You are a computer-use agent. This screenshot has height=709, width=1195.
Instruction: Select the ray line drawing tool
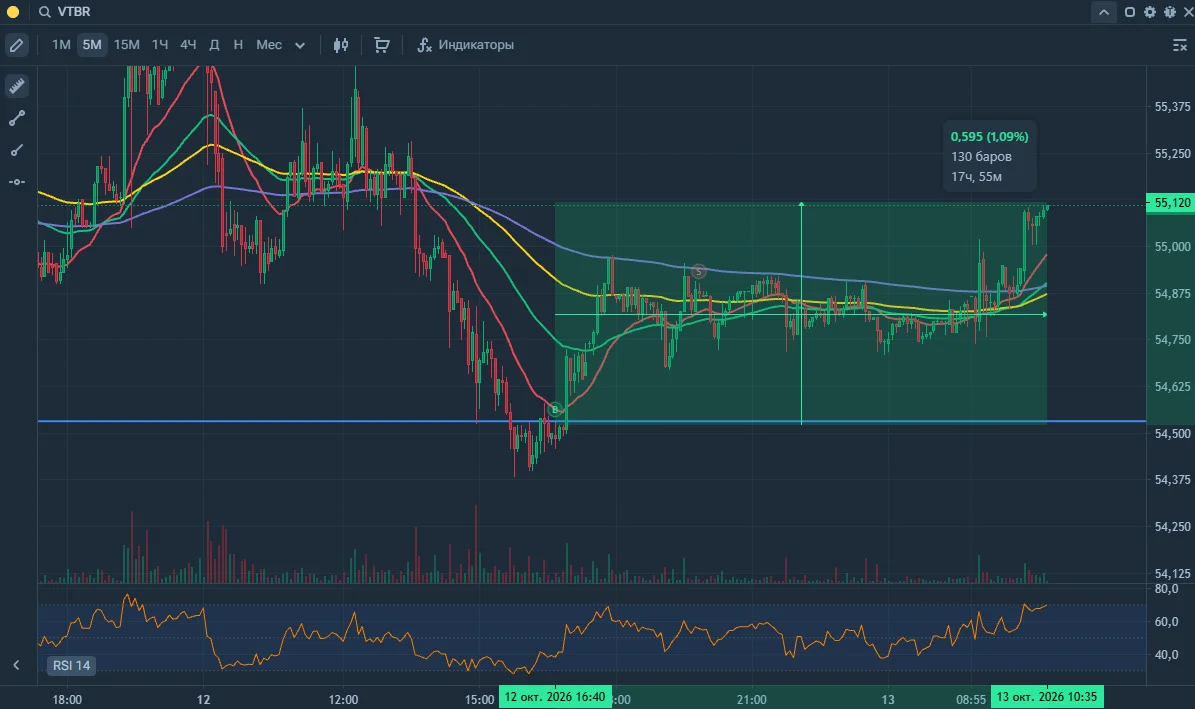[17, 150]
